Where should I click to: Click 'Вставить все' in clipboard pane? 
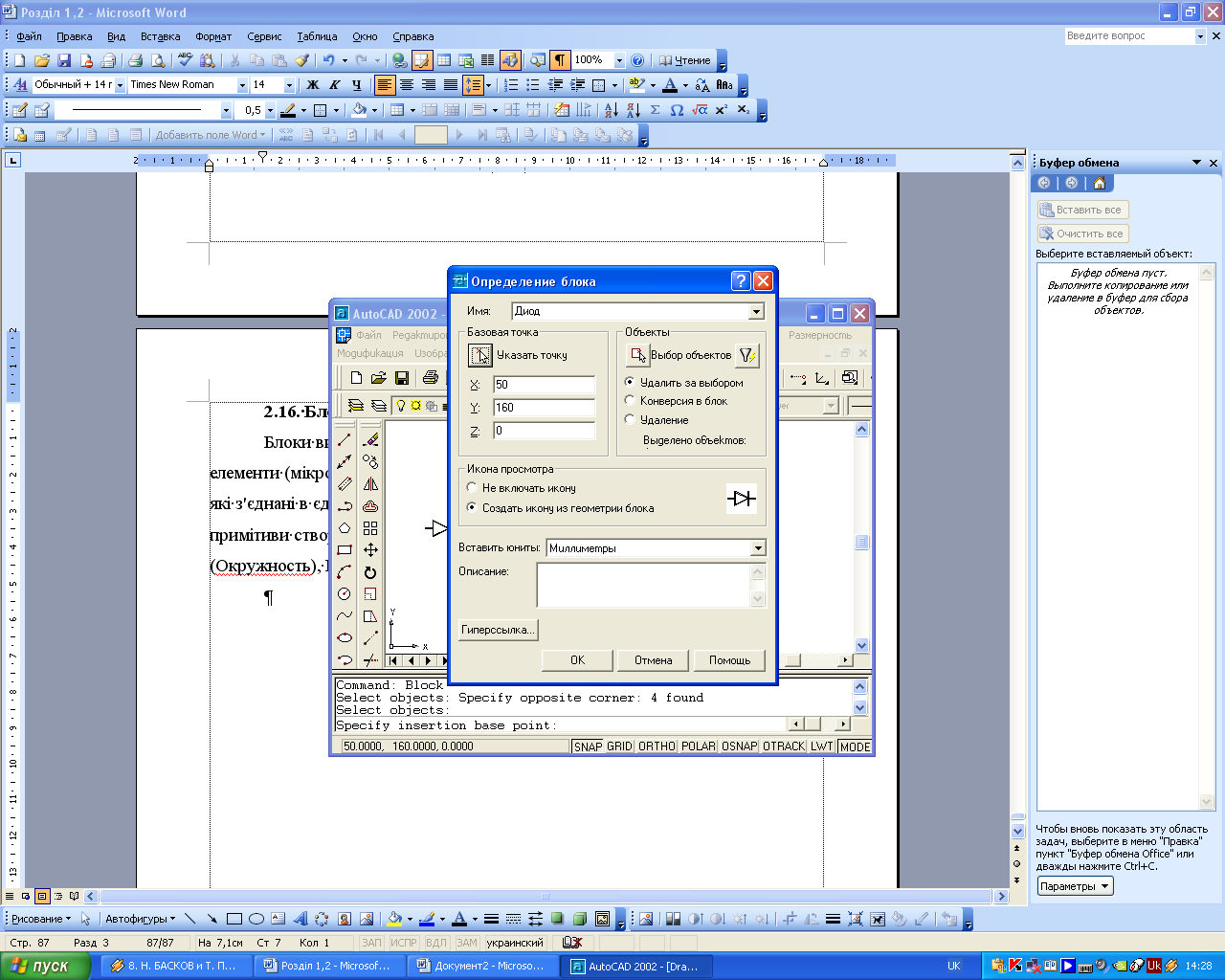point(1082,210)
